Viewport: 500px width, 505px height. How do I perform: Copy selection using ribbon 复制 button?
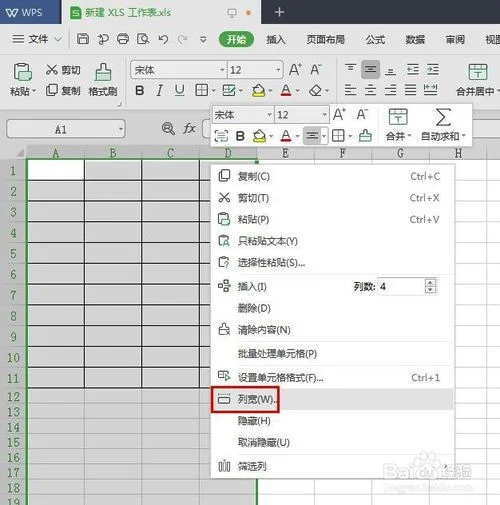pyautogui.click(x=63, y=90)
